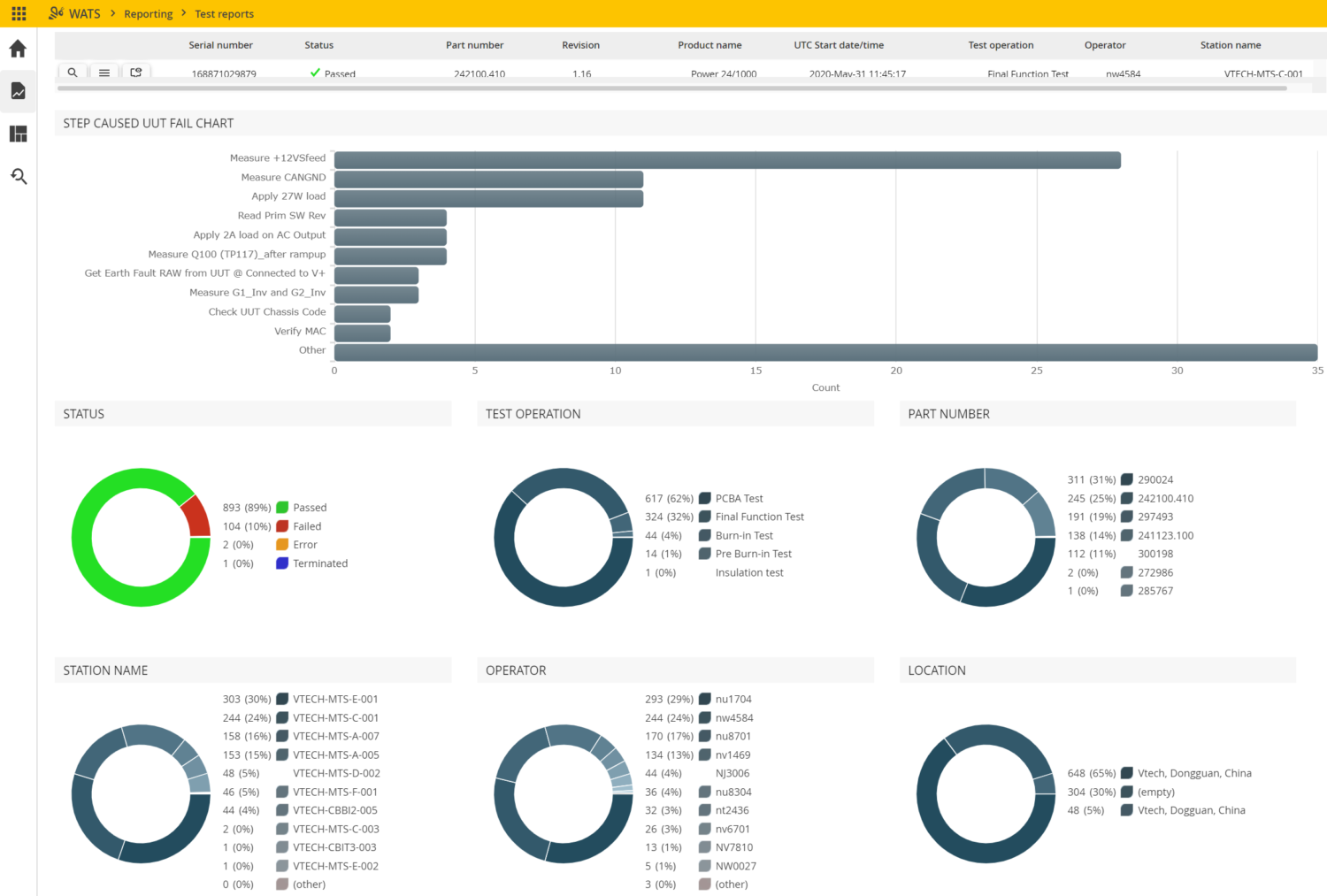
Task: Click the green Passed checkmark icon
Action: coord(315,73)
